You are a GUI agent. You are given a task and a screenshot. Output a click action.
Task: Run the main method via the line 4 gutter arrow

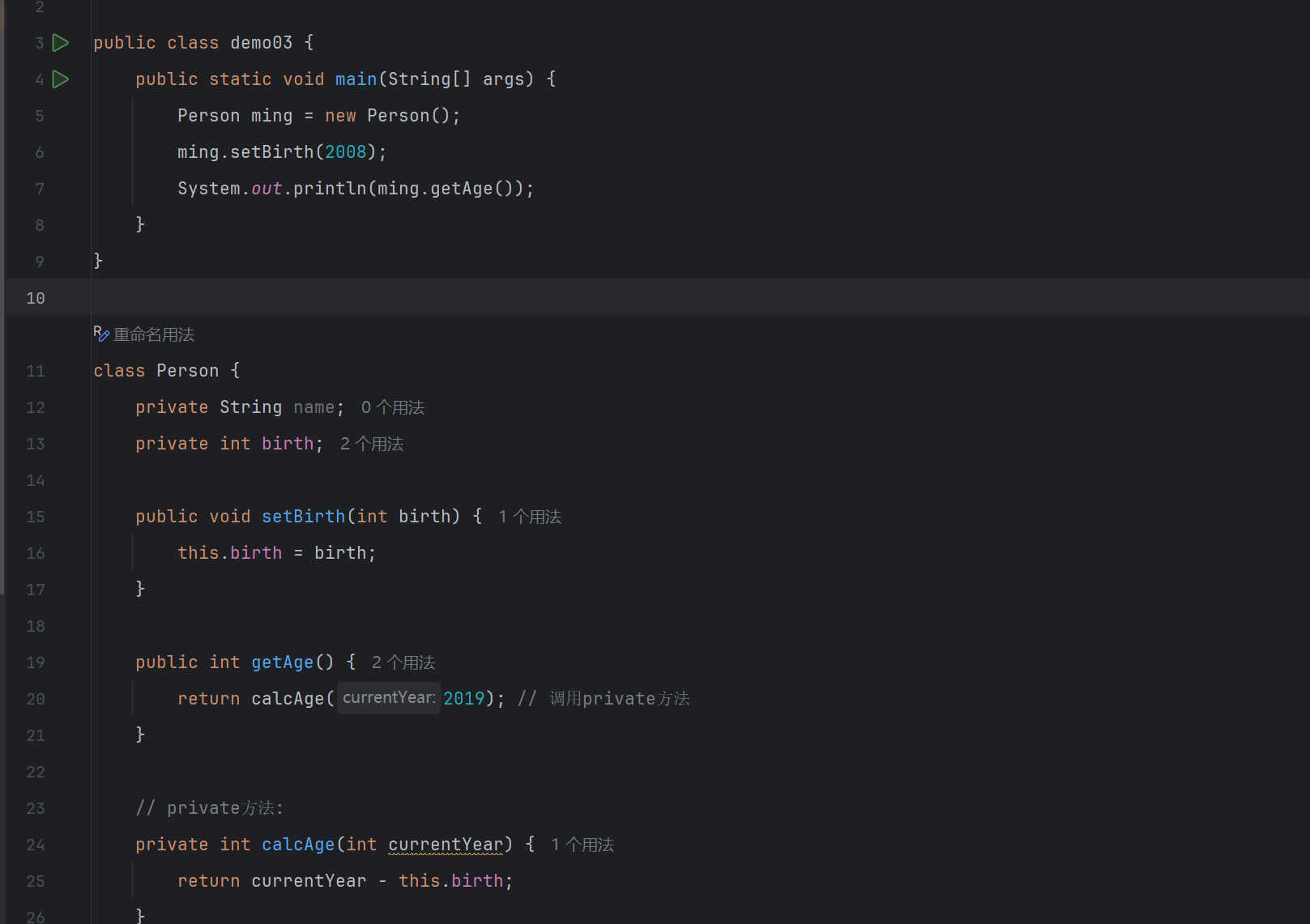tap(61, 79)
